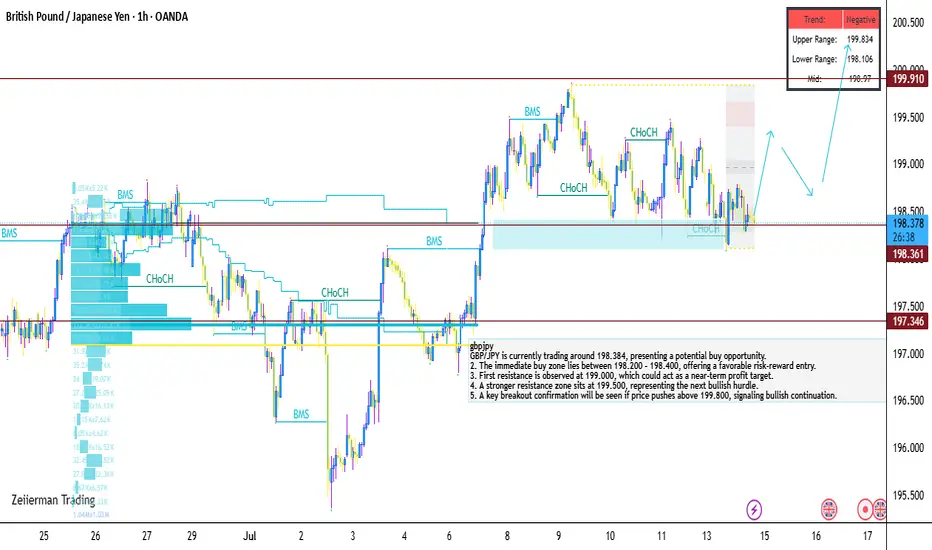Click the note line about trading around 198.384
The height and width of the screenshot is (550, 932).
[618, 356]
